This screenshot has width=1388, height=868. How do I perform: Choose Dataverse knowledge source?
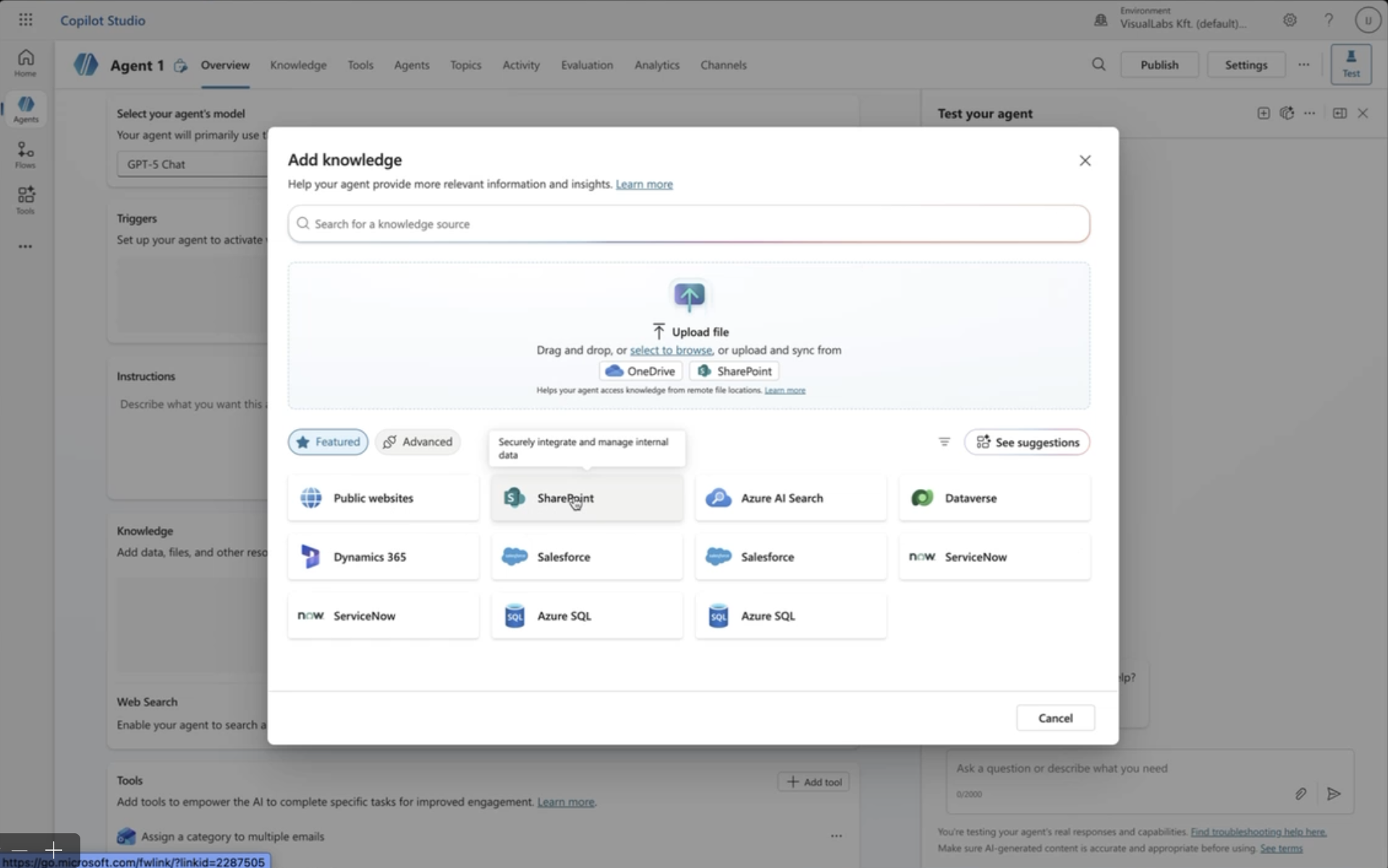(994, 498)
